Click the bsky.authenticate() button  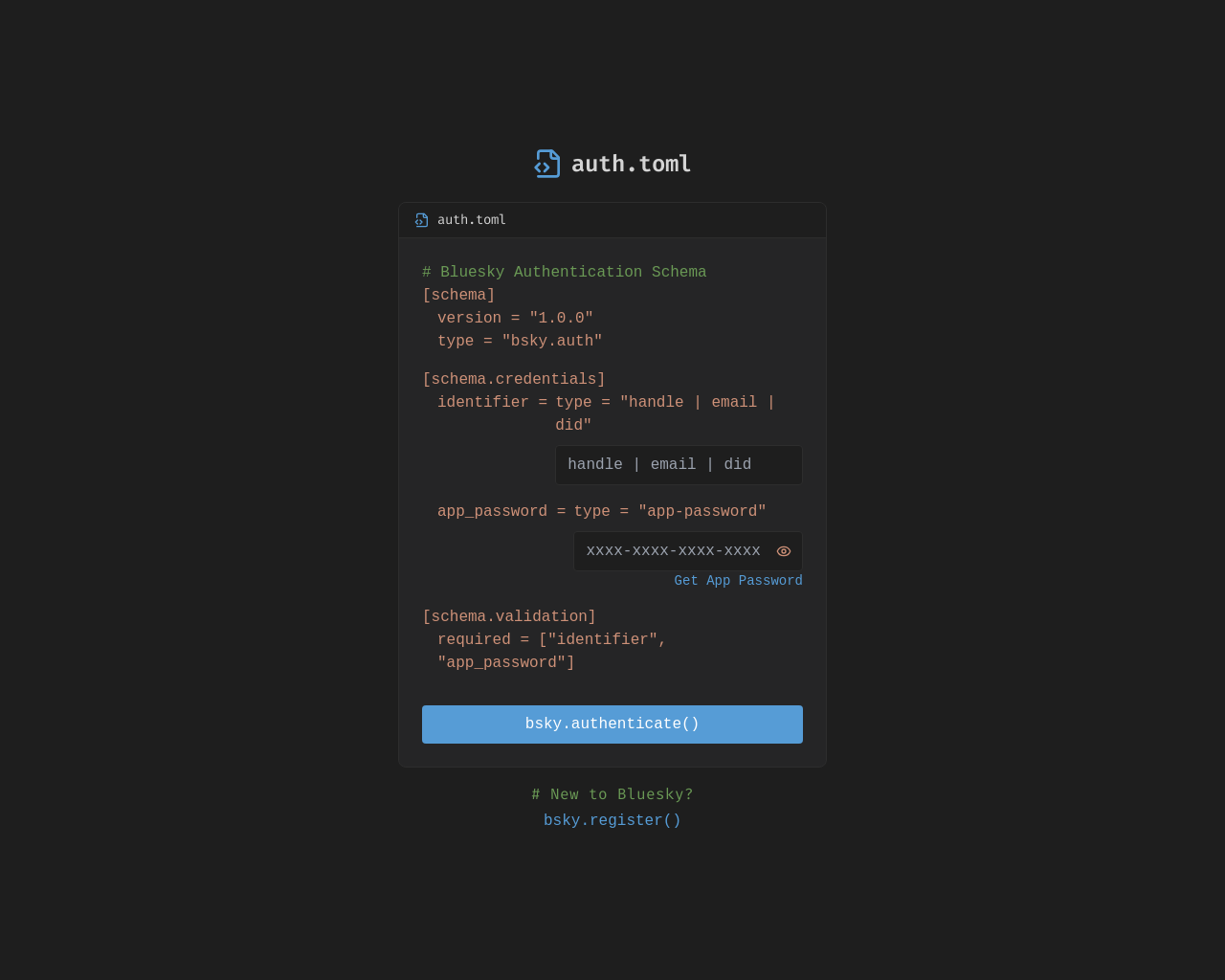coord(612,724)
